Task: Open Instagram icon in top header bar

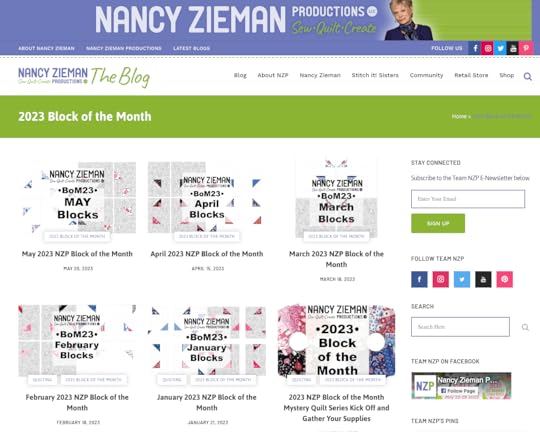Action: [488, 48]
